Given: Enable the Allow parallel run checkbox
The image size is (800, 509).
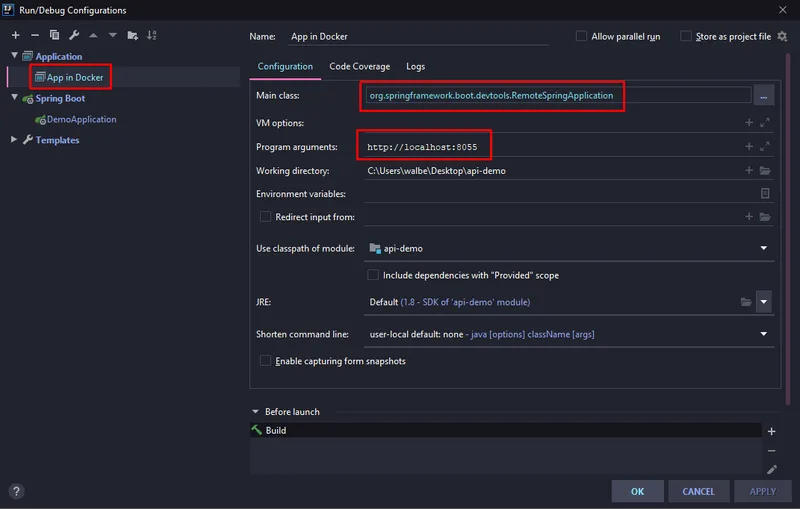Looking at the screenshot, I should (x=581, y=36).
